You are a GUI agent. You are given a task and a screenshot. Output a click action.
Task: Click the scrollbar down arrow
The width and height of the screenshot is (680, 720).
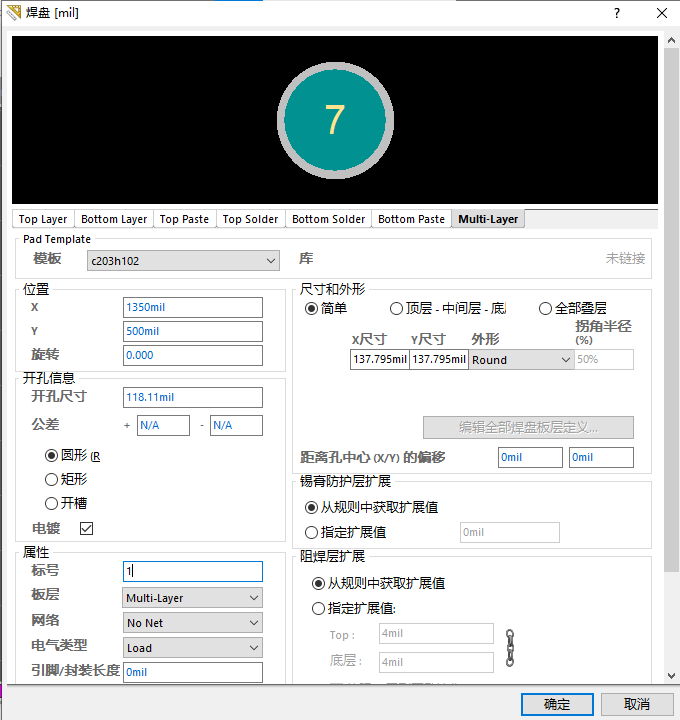coord(671,675)
